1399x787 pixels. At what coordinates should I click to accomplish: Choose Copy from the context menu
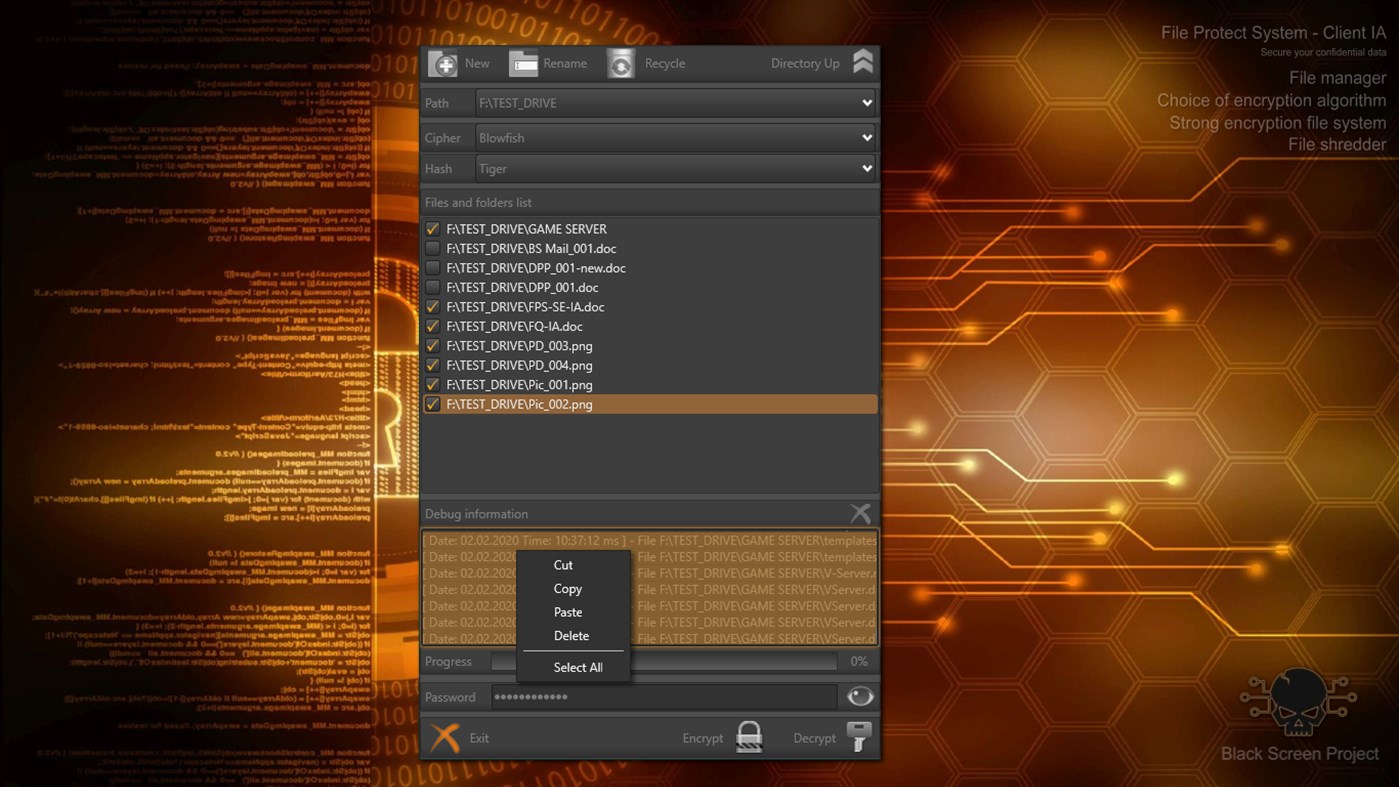(567, 588)
